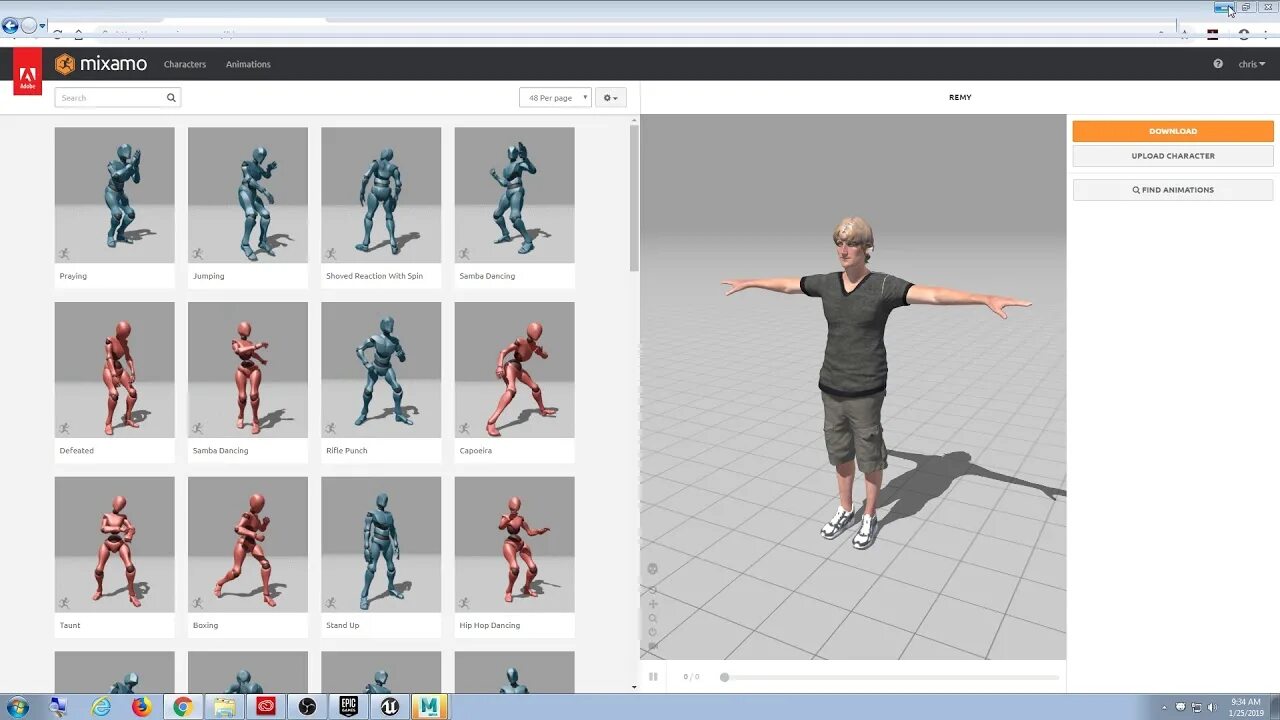1280x720 pixels.
Task: Click the animation list scrollbar thumb
Action: click(x=634, y=197)
